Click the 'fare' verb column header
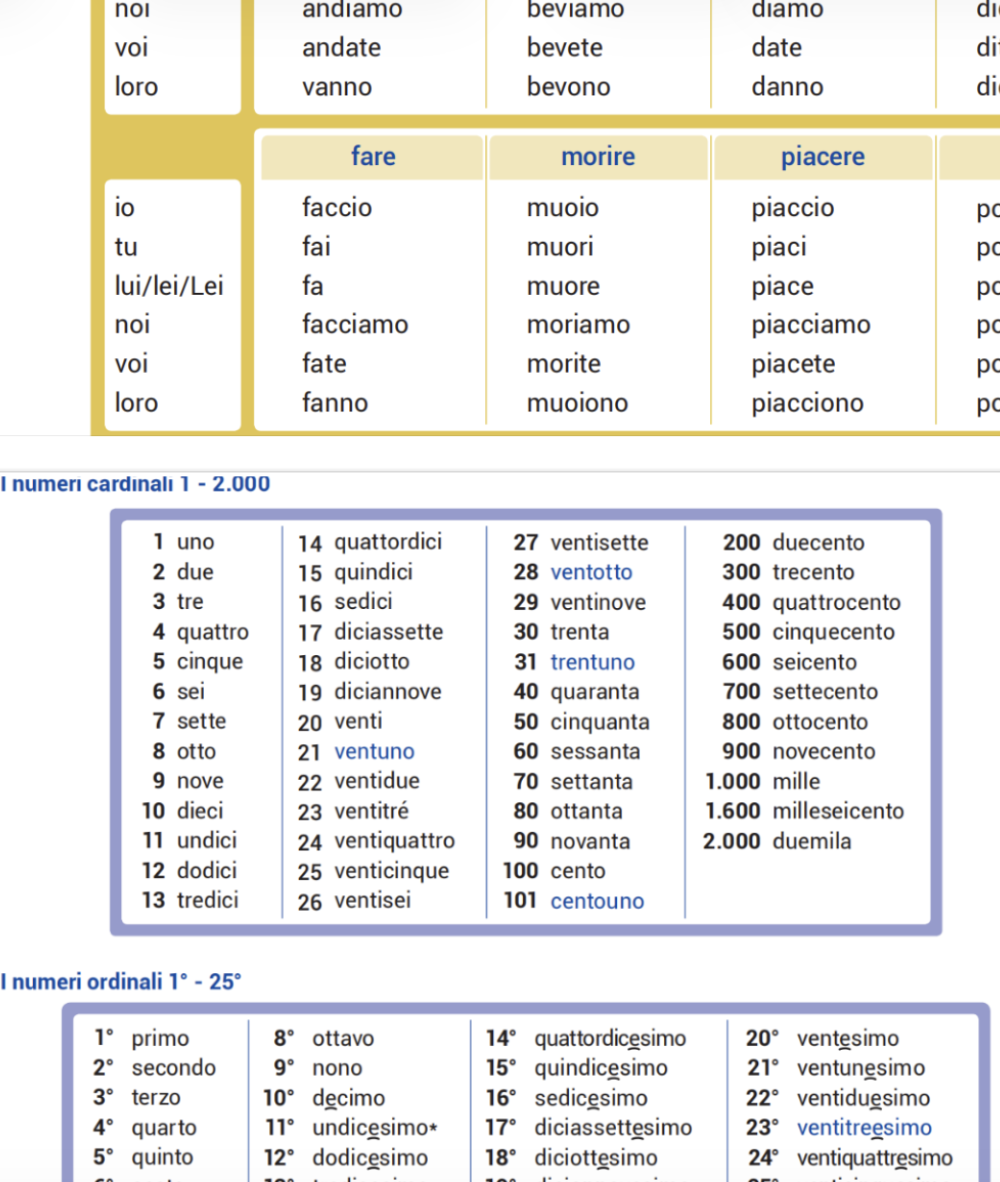Image resolution: width=1000 pixels, height=1182 pixels. [373, 157]
